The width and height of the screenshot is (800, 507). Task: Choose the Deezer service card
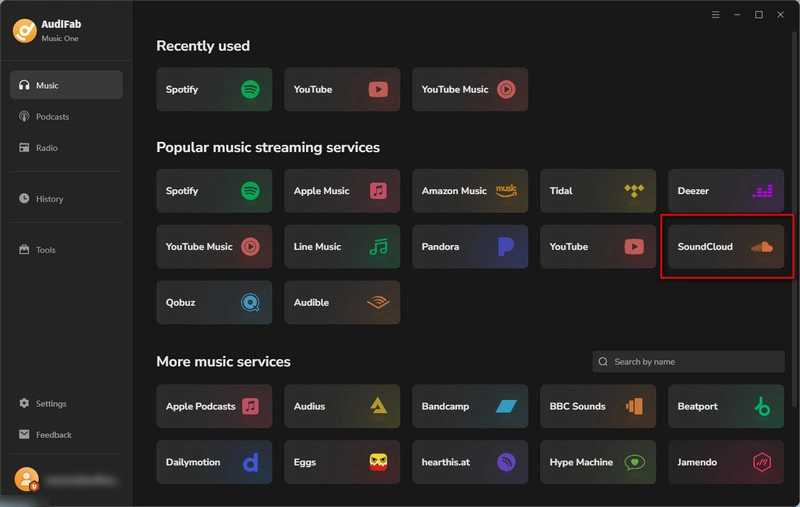pos(726,191)
